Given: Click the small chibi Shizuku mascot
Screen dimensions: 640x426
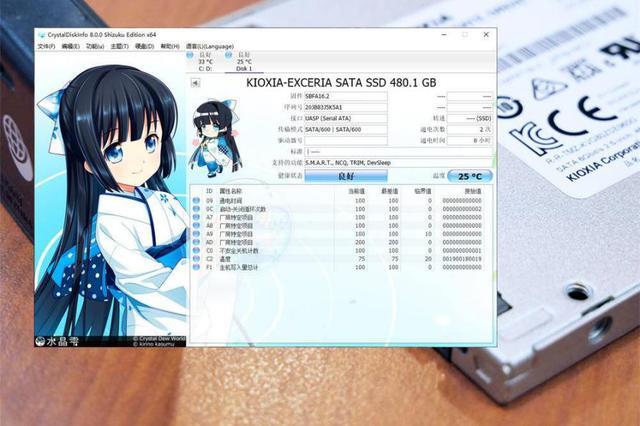Looking at the screenshot, I should 215,139.
